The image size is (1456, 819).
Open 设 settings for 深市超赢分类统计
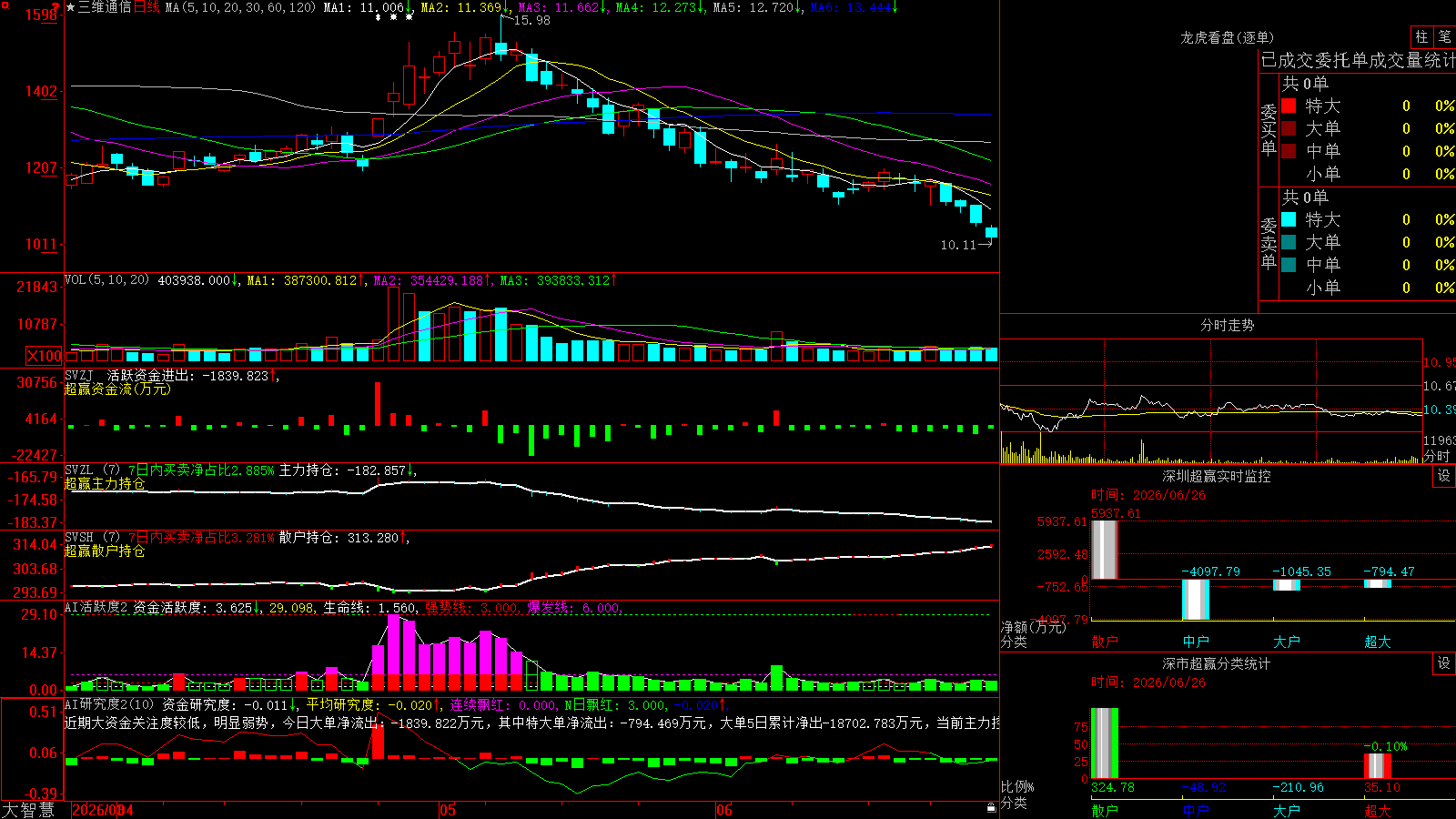[x=1444, y=663]
